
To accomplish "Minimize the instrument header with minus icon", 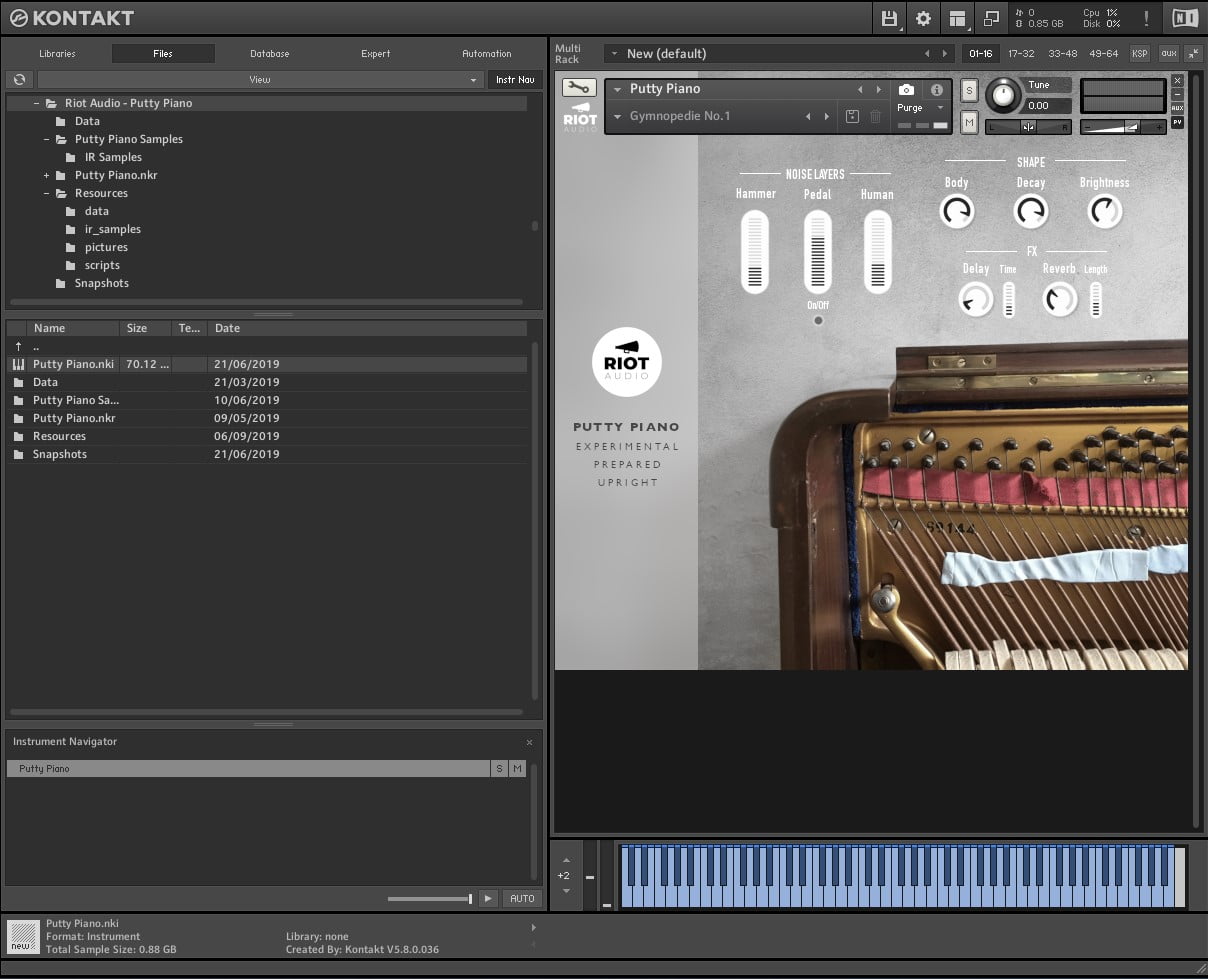I will coord(1177,94).
